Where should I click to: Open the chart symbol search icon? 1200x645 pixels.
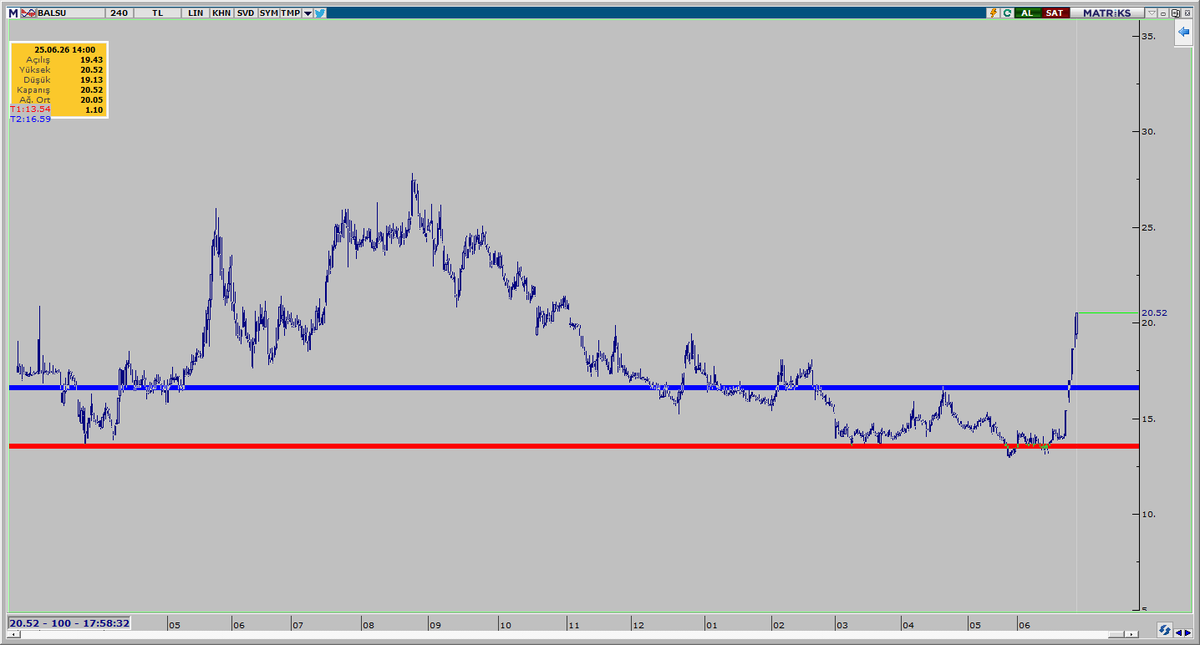(26, 13)
